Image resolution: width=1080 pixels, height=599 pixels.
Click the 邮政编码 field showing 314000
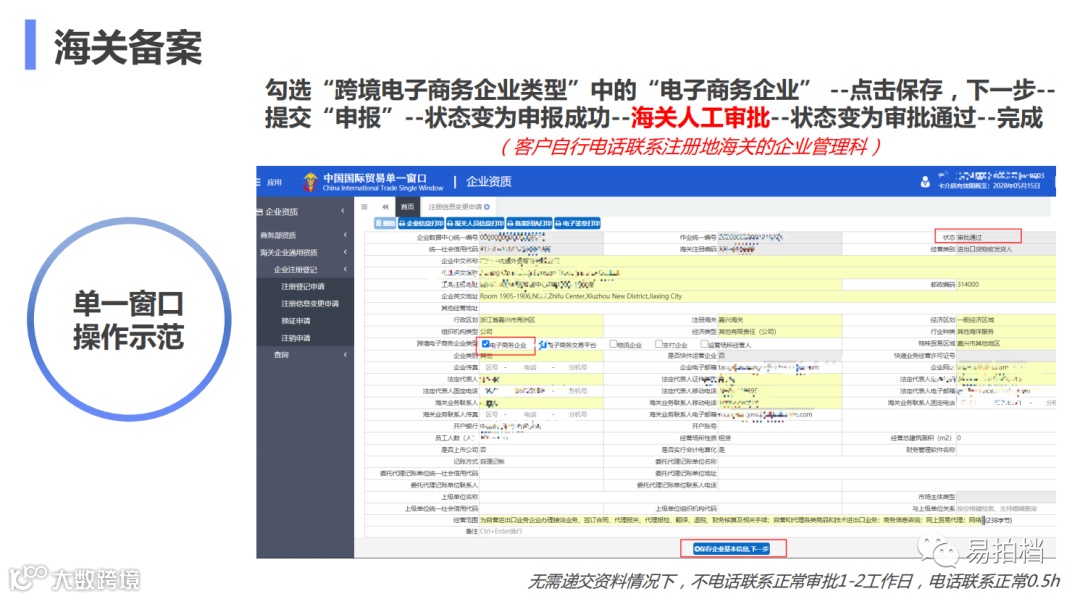[x=1006, y=284]
